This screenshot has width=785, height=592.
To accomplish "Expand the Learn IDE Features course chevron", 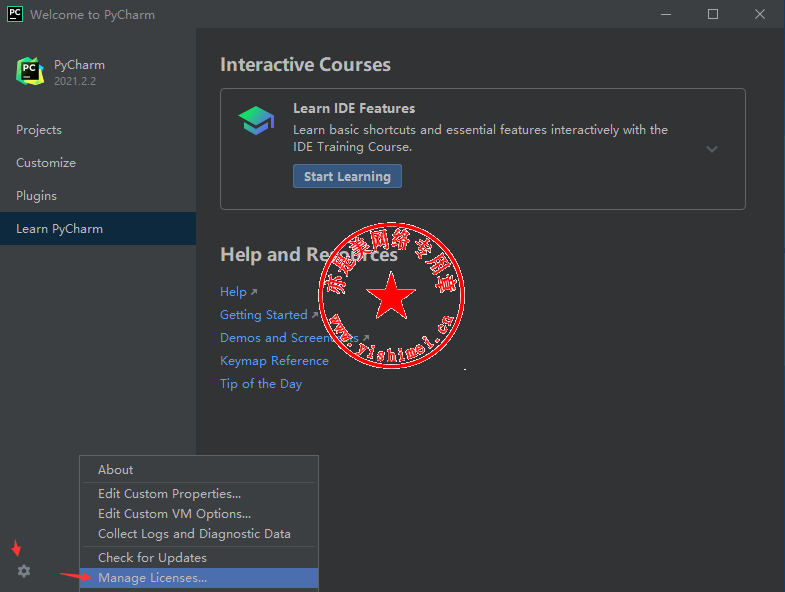I will click(712, 149).
